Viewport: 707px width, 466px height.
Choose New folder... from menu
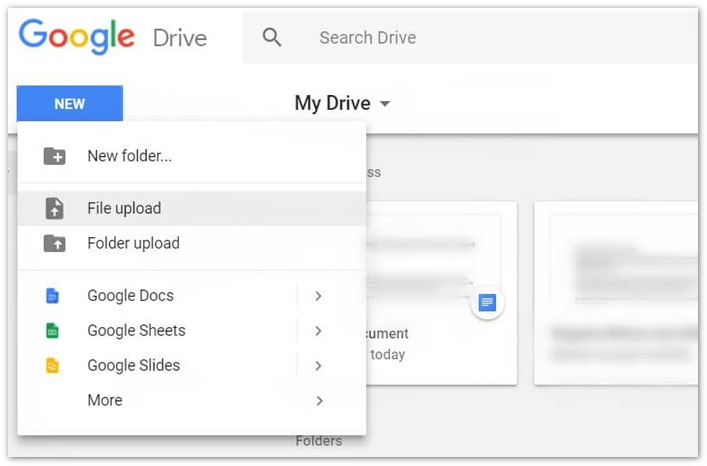(x=192, y=156)
